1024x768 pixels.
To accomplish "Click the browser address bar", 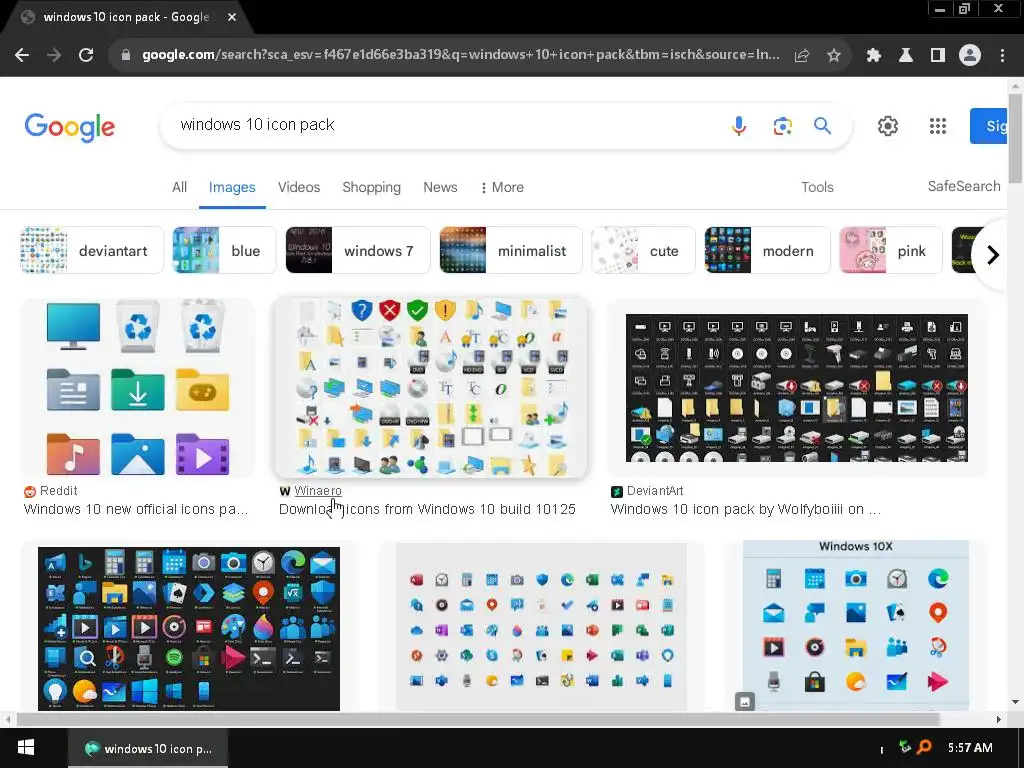I will (x=460, y=55).
